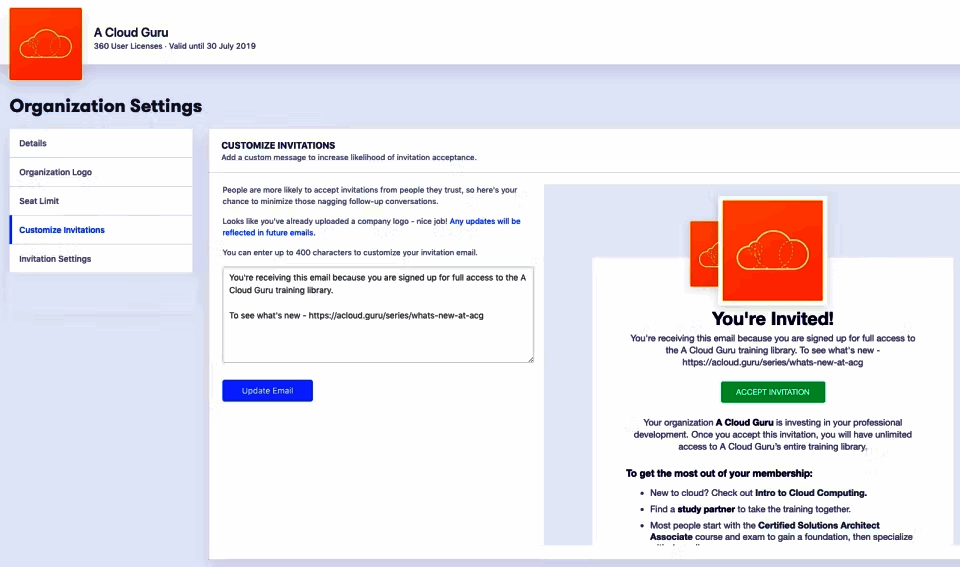Viewport: 960px width, 567px height.
Task: Select Customize Invitations in the sidebar
Action: click(x=100, y=230)
